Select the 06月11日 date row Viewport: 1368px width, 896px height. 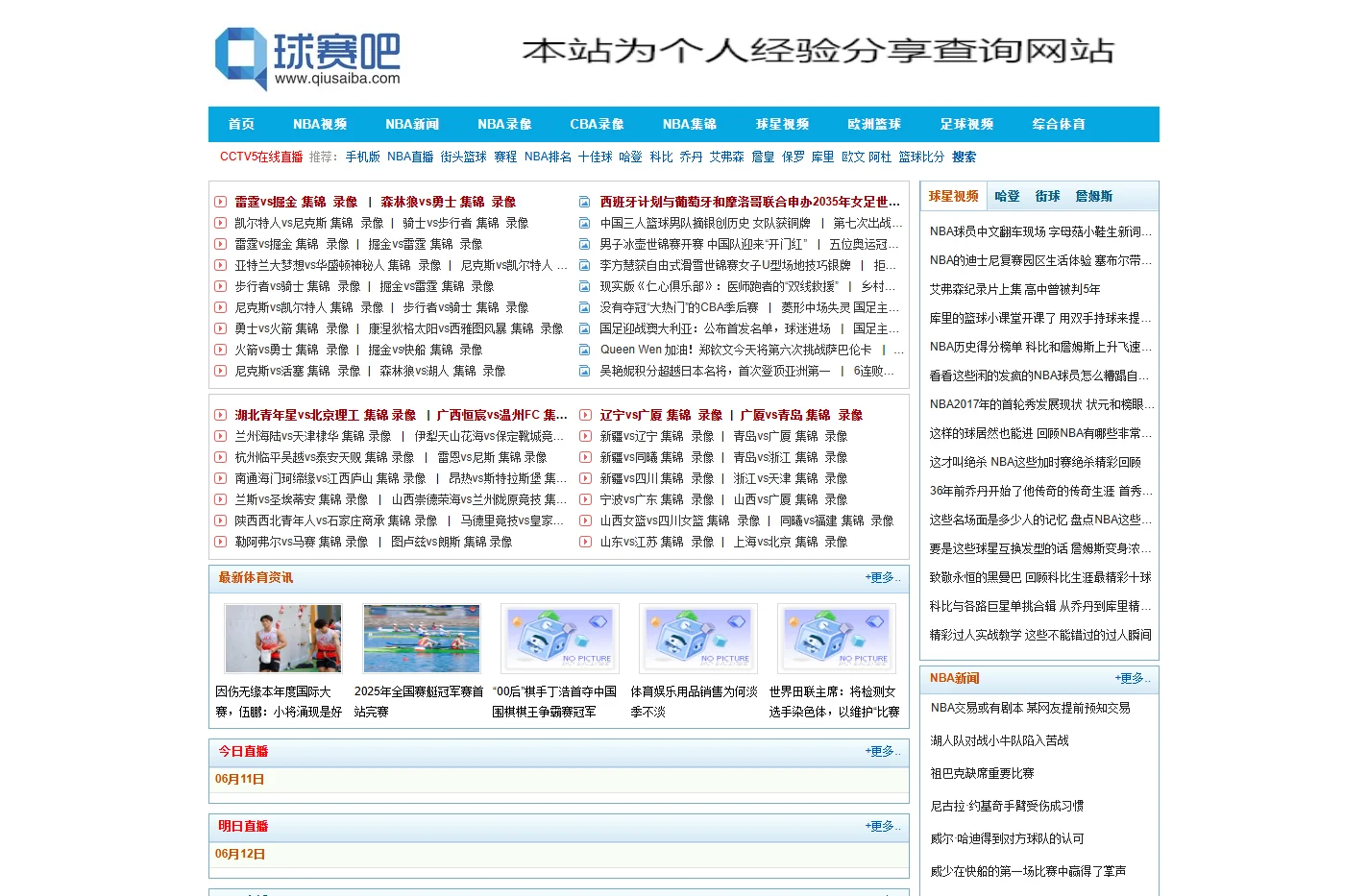click(559, 779)
